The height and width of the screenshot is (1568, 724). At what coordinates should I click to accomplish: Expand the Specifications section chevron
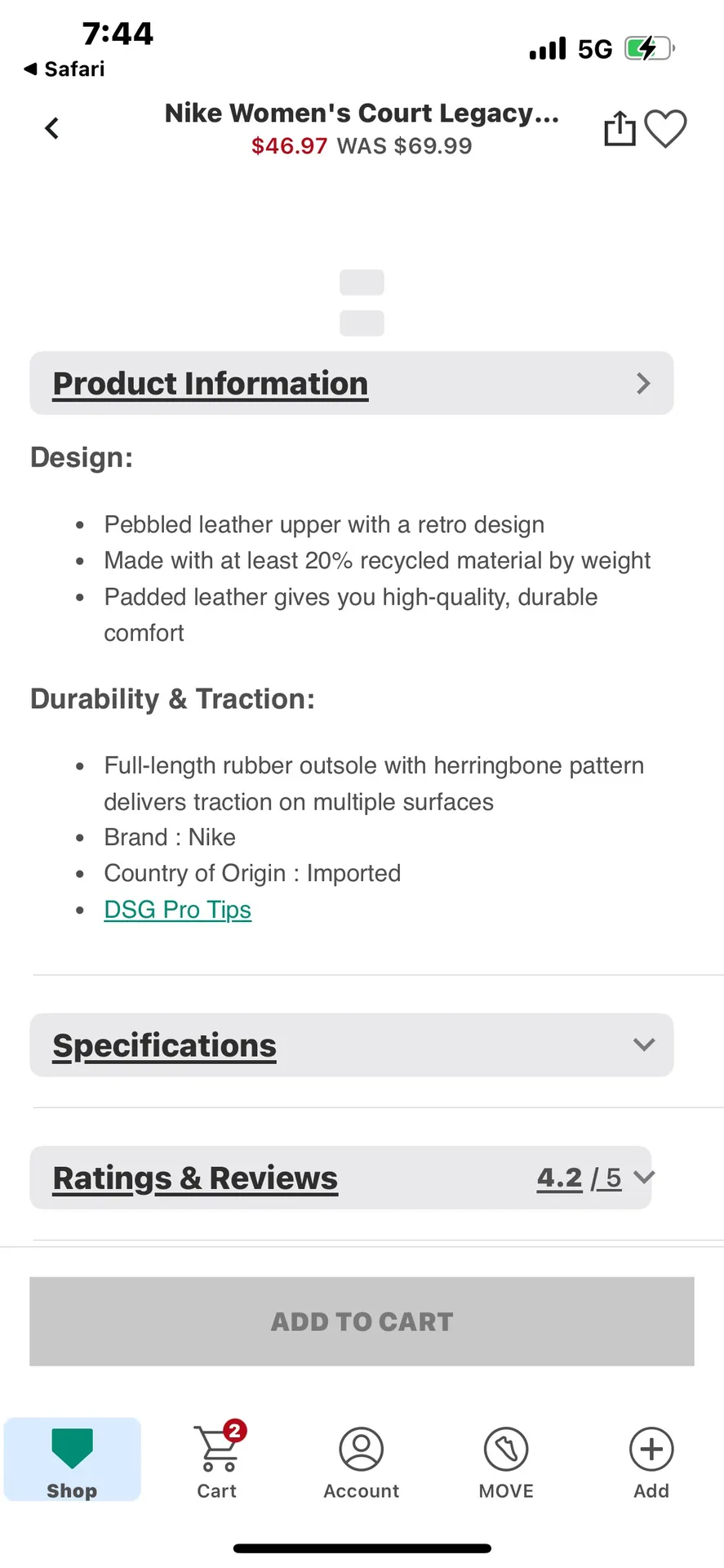[644, 1045]
